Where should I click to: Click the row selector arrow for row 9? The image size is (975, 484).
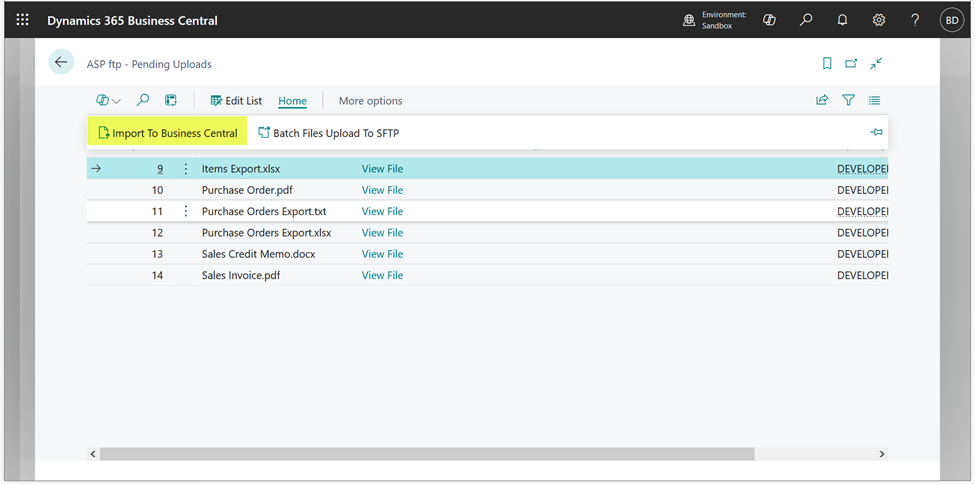tap(96, 168)
